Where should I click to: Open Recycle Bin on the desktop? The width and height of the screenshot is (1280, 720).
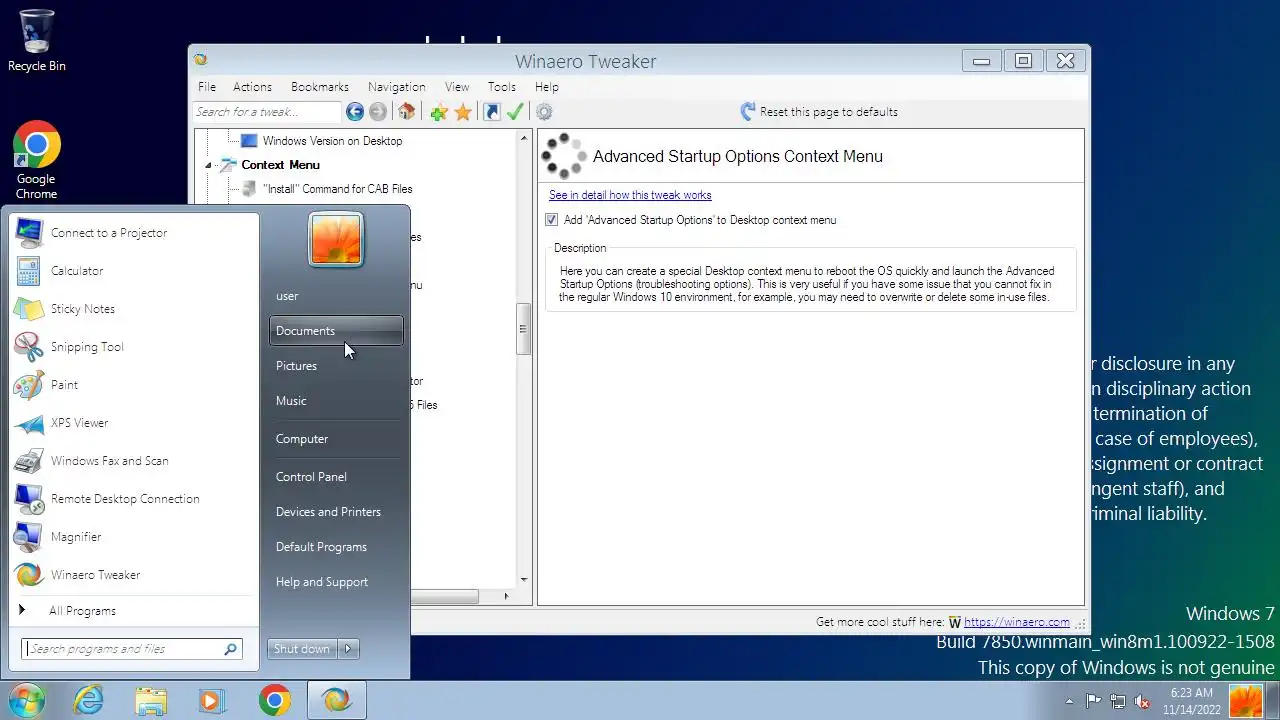36,41
